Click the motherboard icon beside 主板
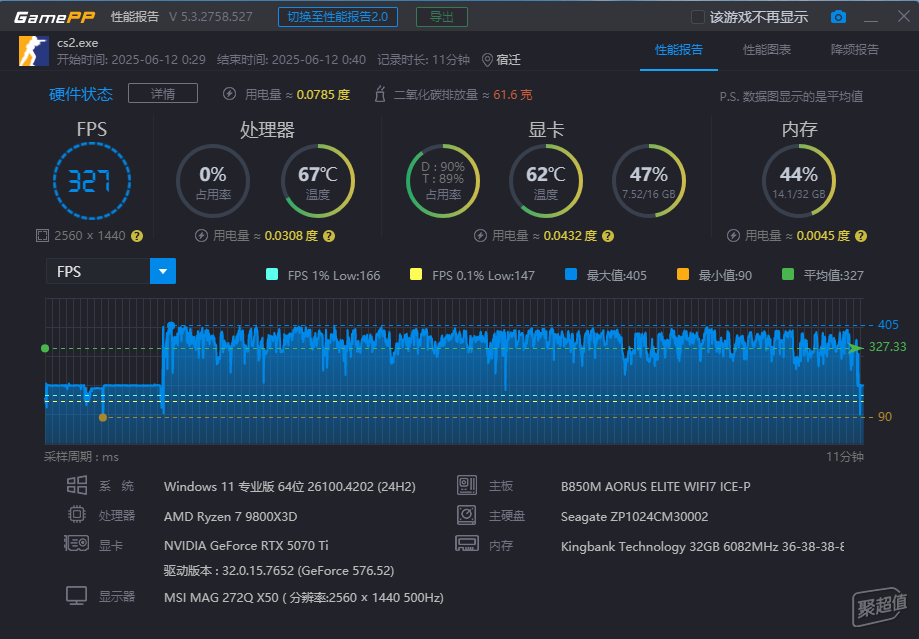 click(x=467, y=485)
